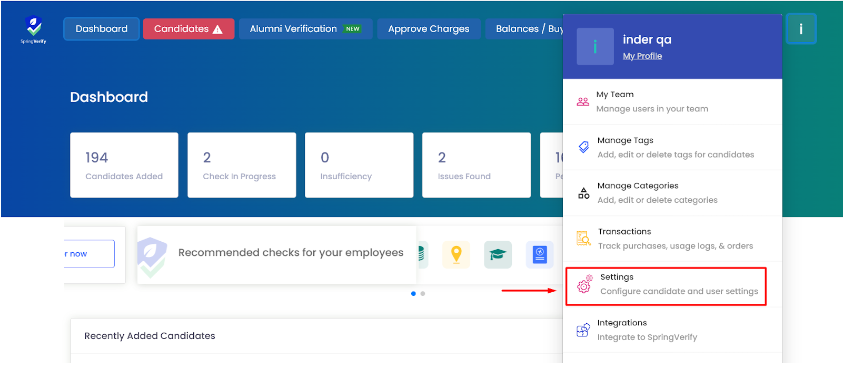Select Manage Categories menu entry
The height and width of the screenshot is (367, 855).
click(673, 192)
